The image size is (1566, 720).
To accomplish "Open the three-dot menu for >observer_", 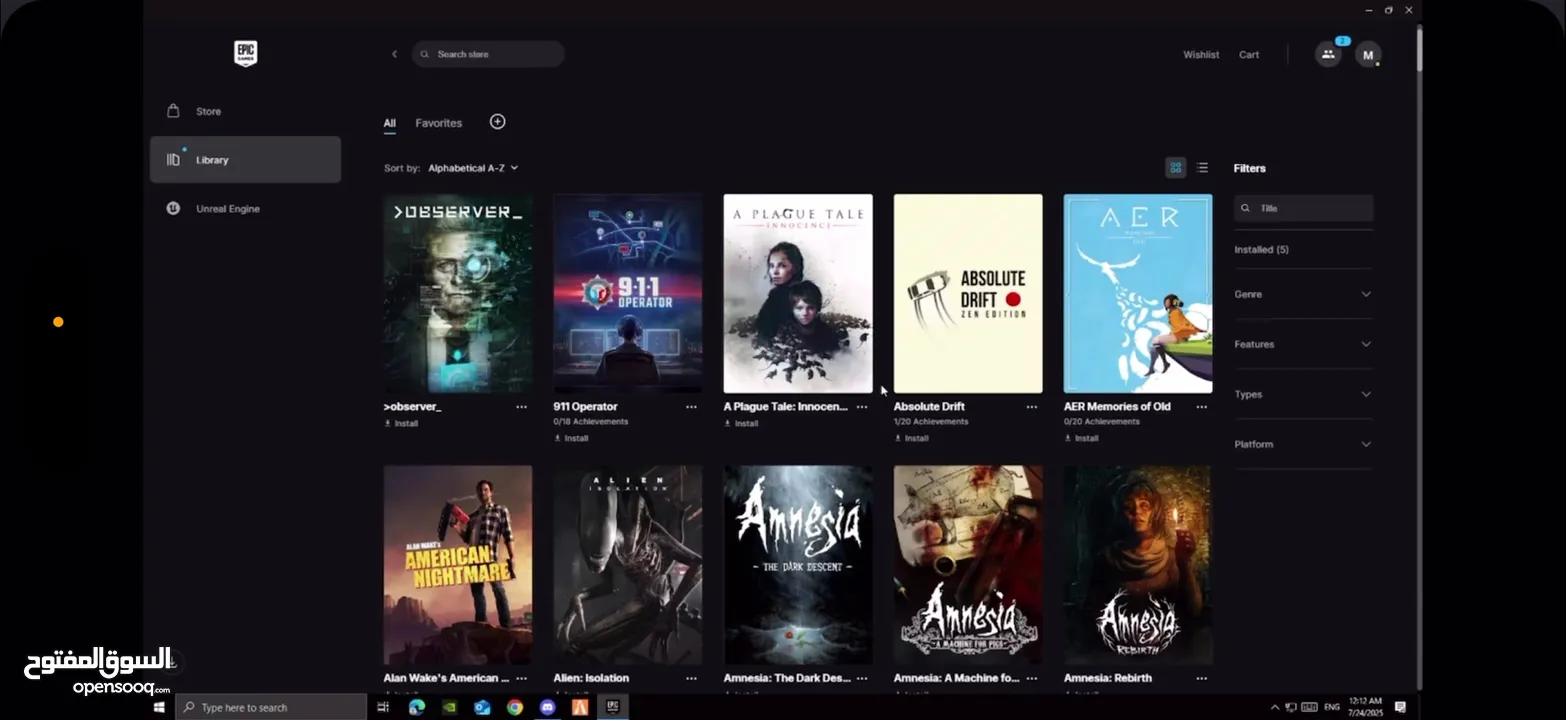I will (x=521, y=407).
